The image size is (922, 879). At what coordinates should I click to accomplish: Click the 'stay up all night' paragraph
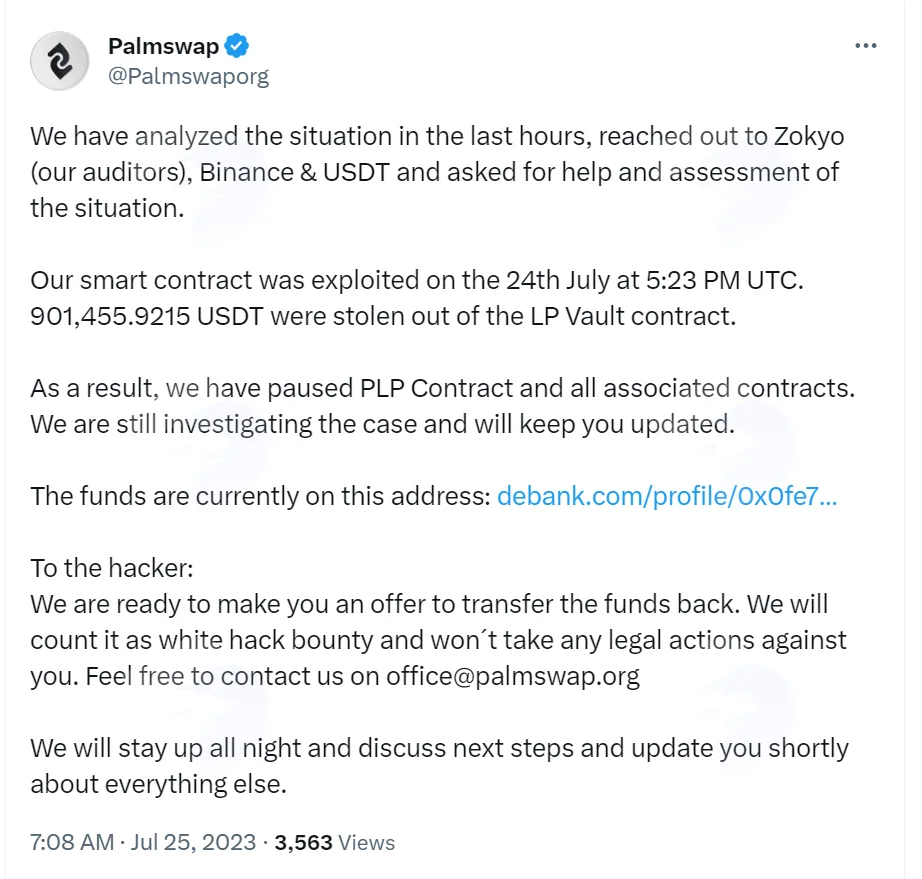[439, 766]
